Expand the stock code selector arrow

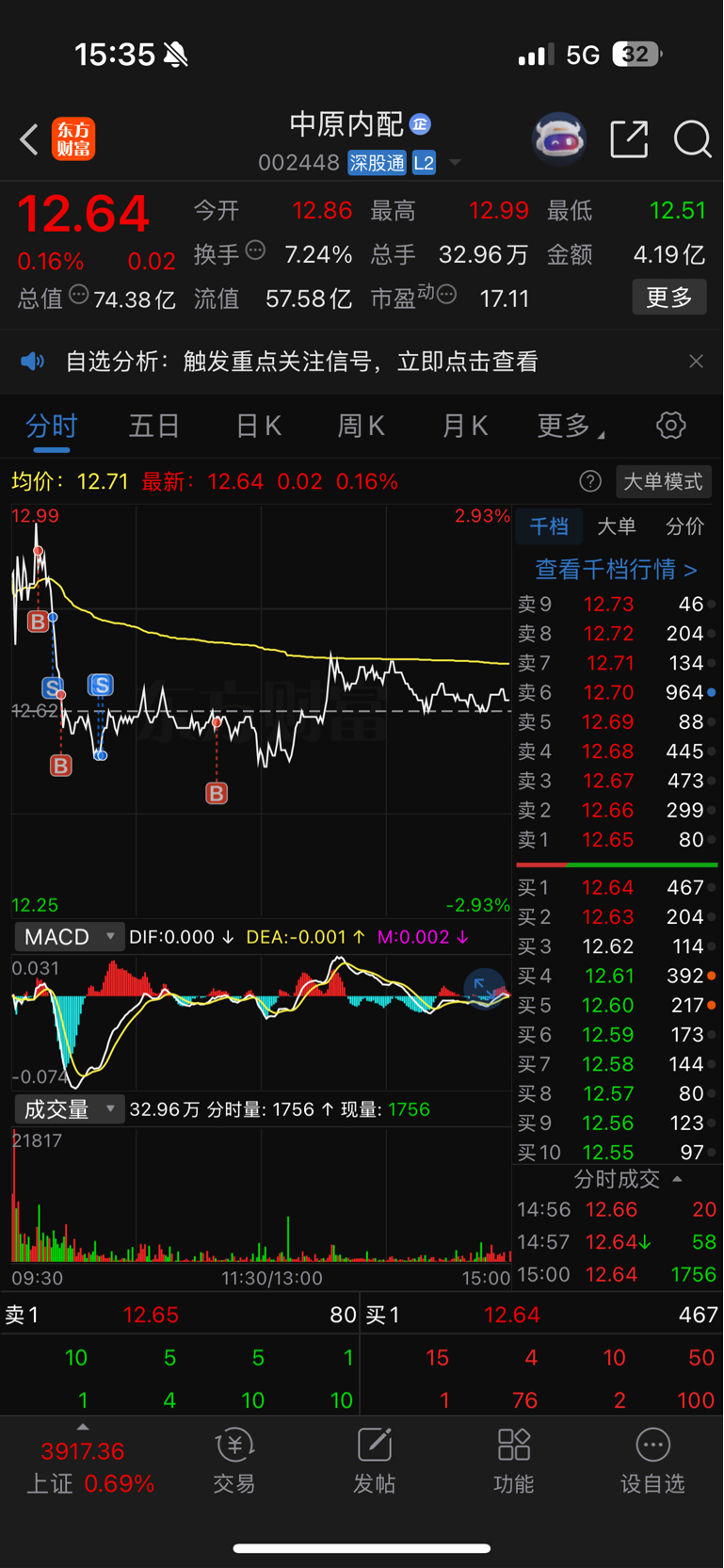455,163
